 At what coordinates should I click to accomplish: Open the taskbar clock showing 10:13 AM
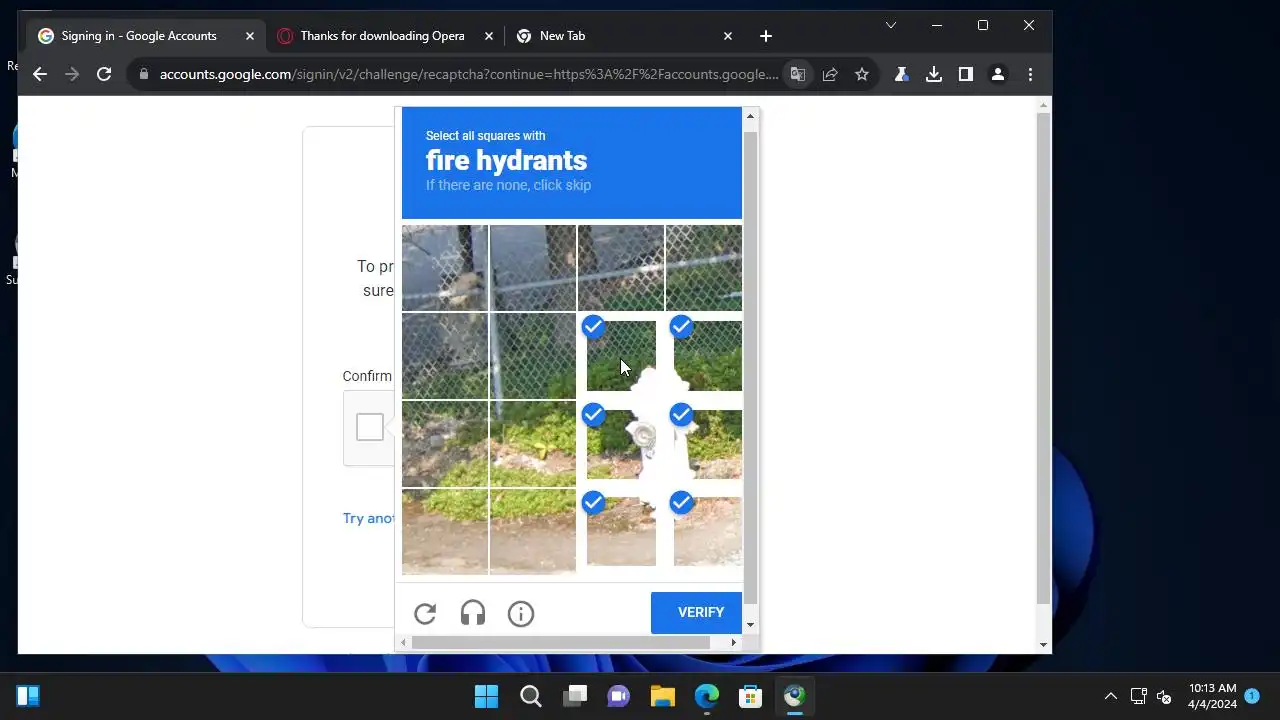(1212, 696)
